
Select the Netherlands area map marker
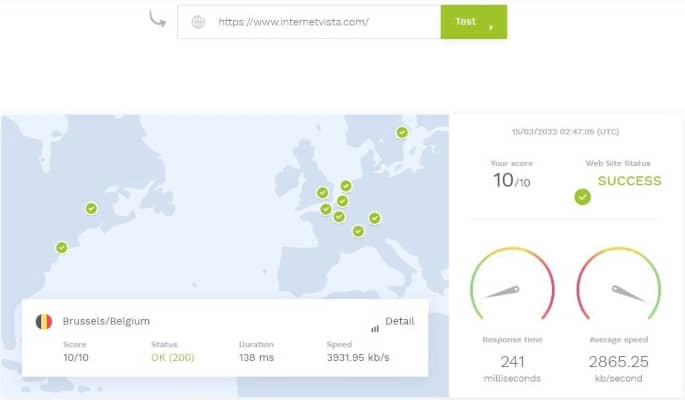click(346, 186)
